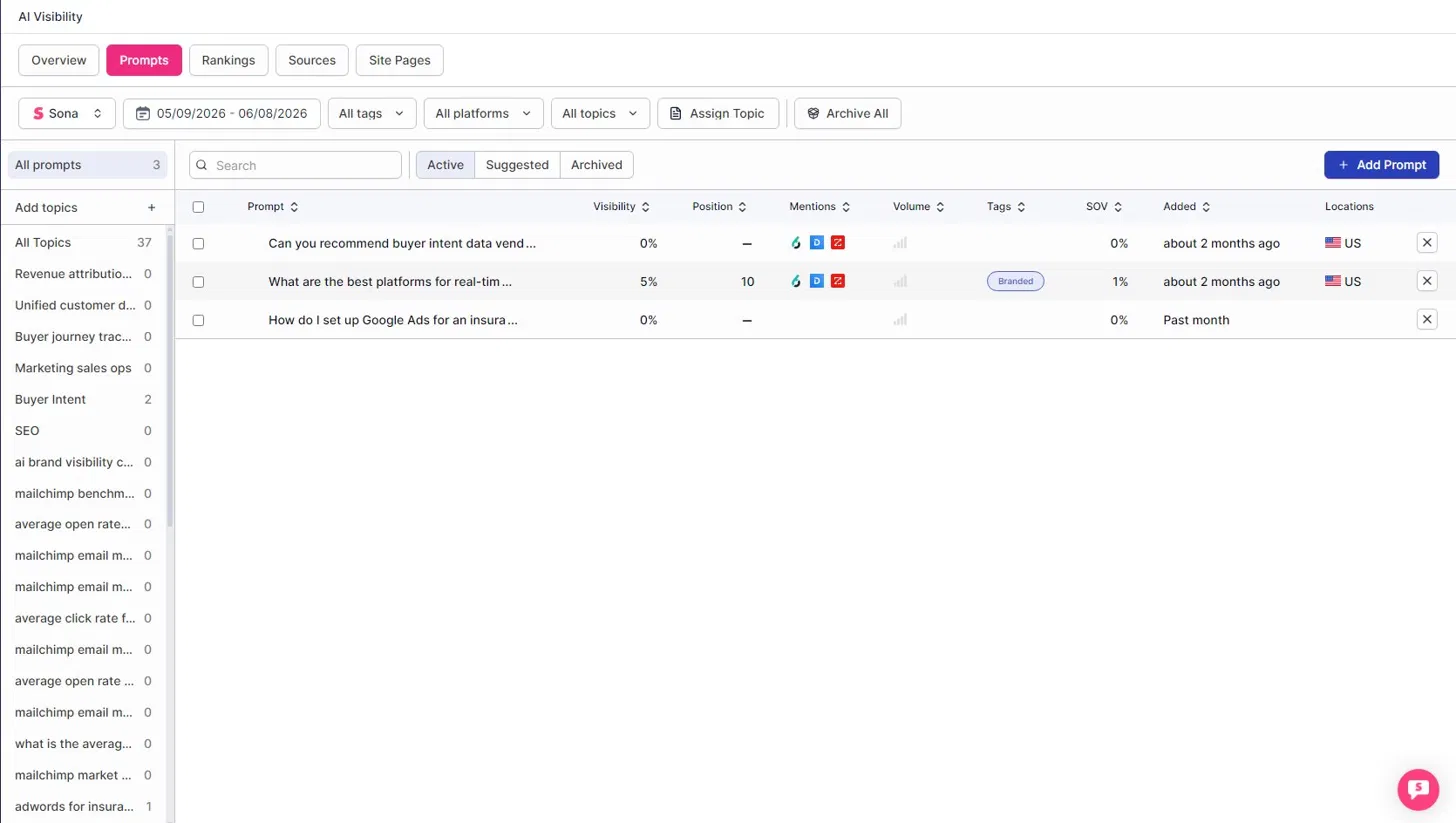Open the prompt 'Can you recommend buyer intent data vend…'
The width and height of the screenshot is (1456, 823).
coord(402,243)
